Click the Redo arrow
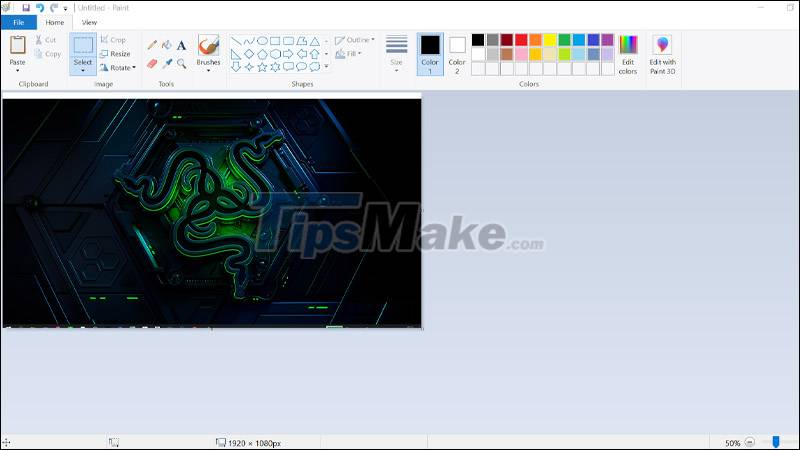 click(54, 8)
